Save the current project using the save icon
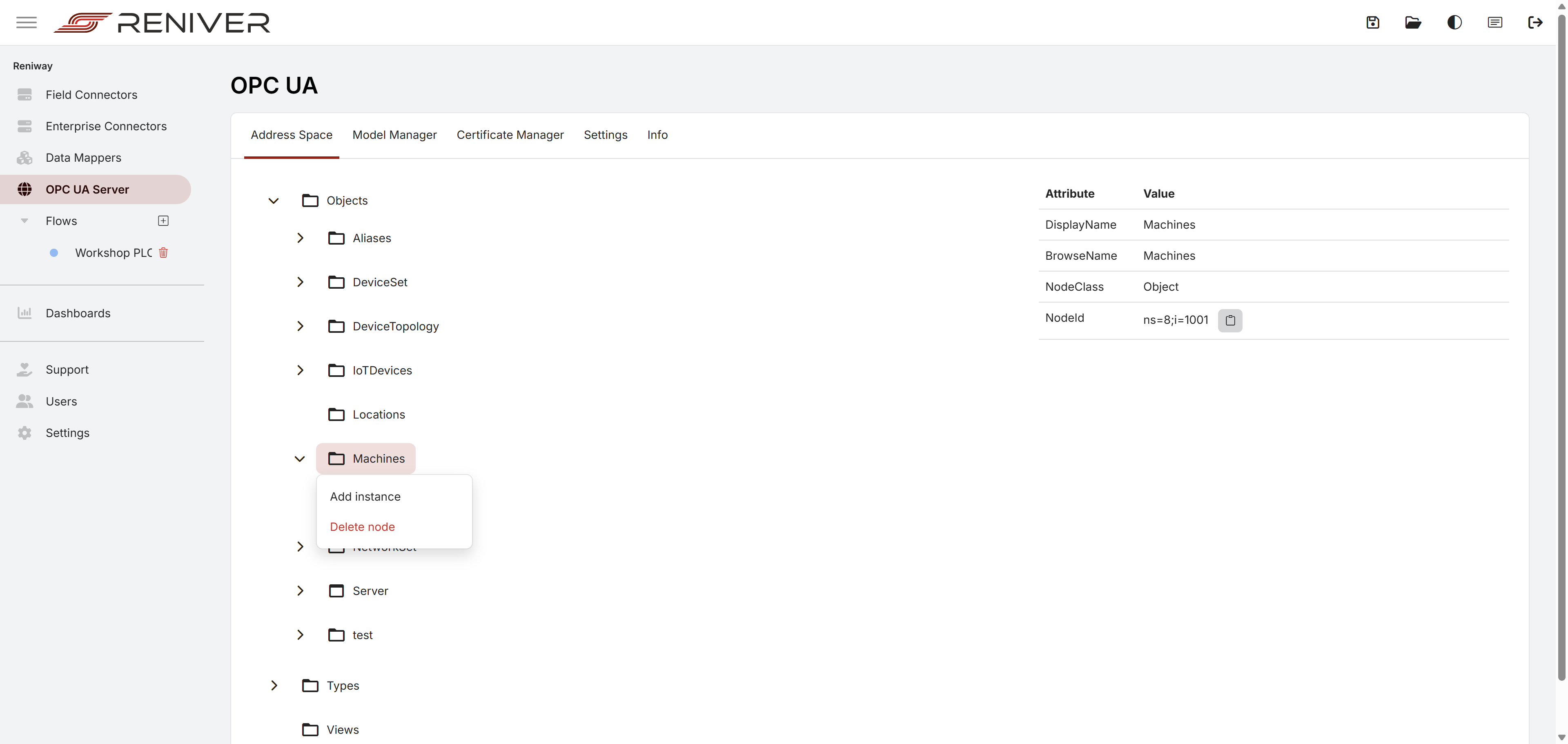This screenshot has width=1568, height=744. tap(1372, 22)
